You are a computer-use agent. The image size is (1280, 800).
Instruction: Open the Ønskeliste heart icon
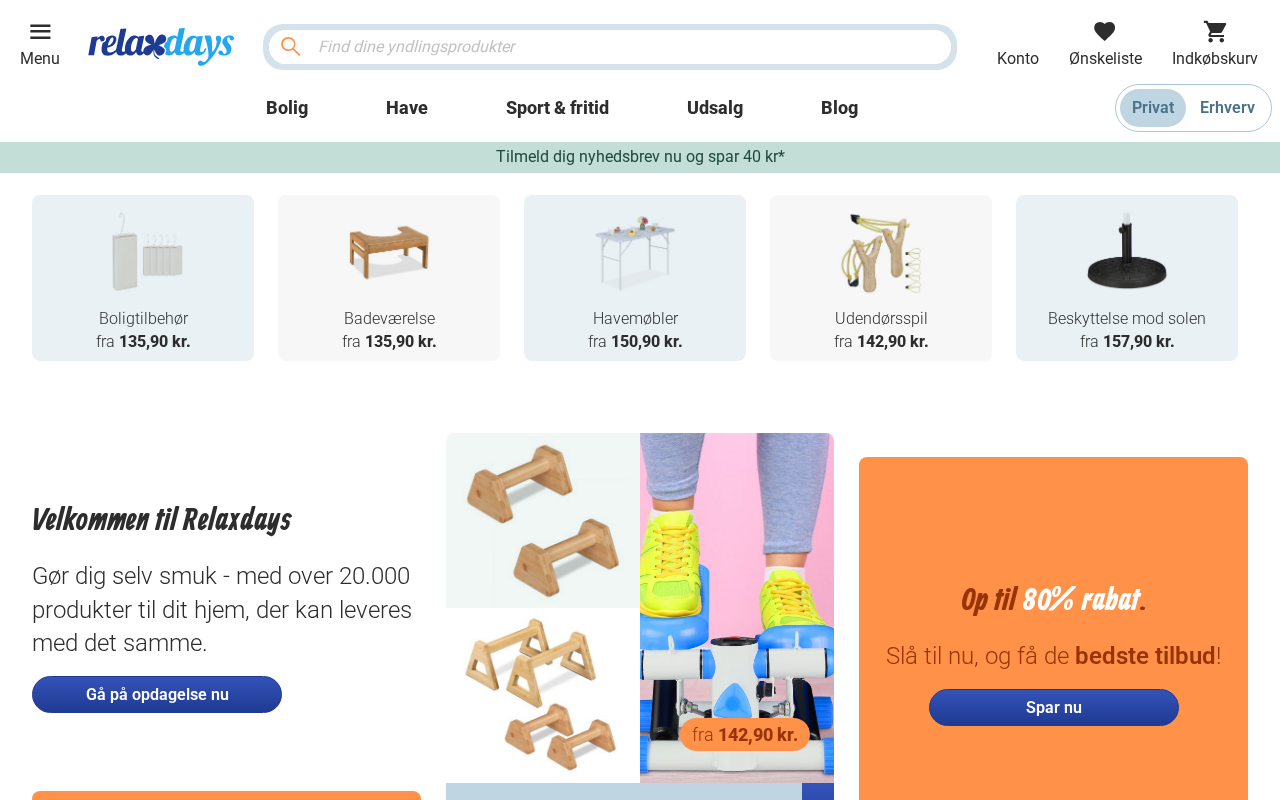tap(1104, 32)
